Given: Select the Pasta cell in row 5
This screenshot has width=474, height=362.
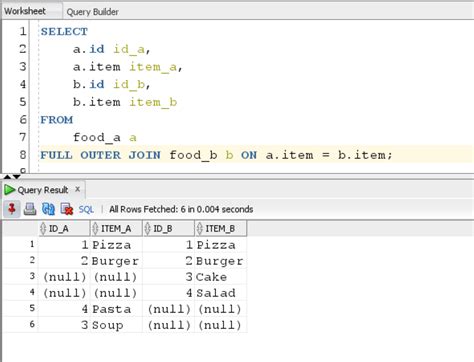Looking at the screenshot, I should [x=116, y=309].
